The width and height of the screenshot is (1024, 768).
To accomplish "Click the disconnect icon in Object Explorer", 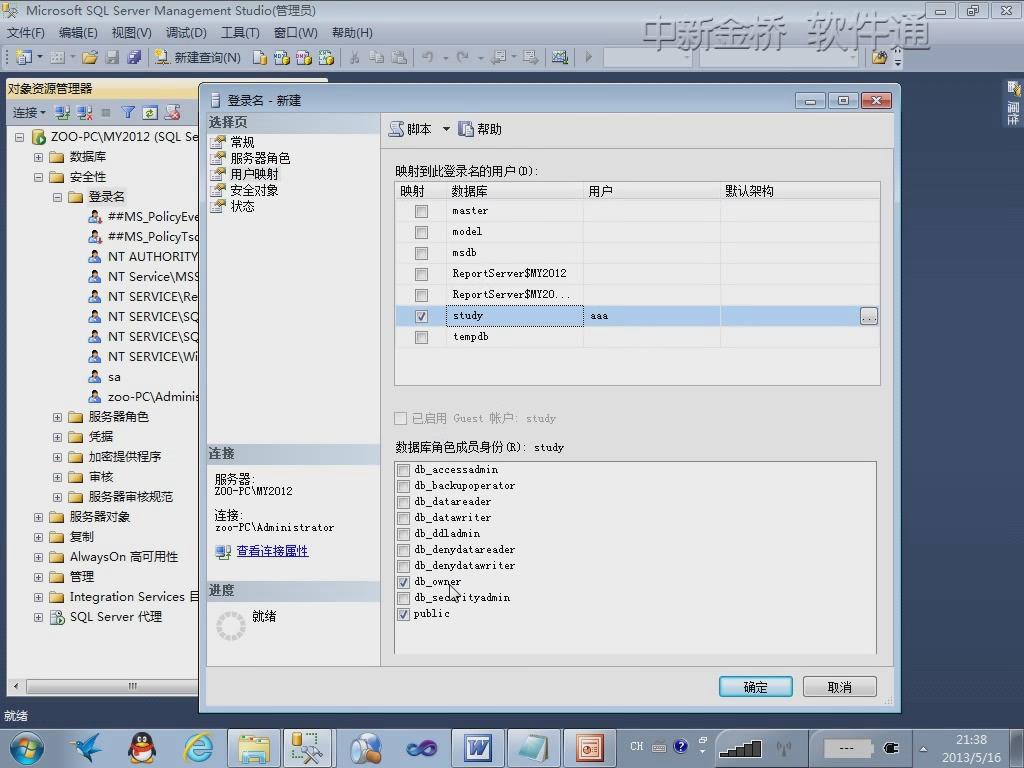I will coord(84,112).
